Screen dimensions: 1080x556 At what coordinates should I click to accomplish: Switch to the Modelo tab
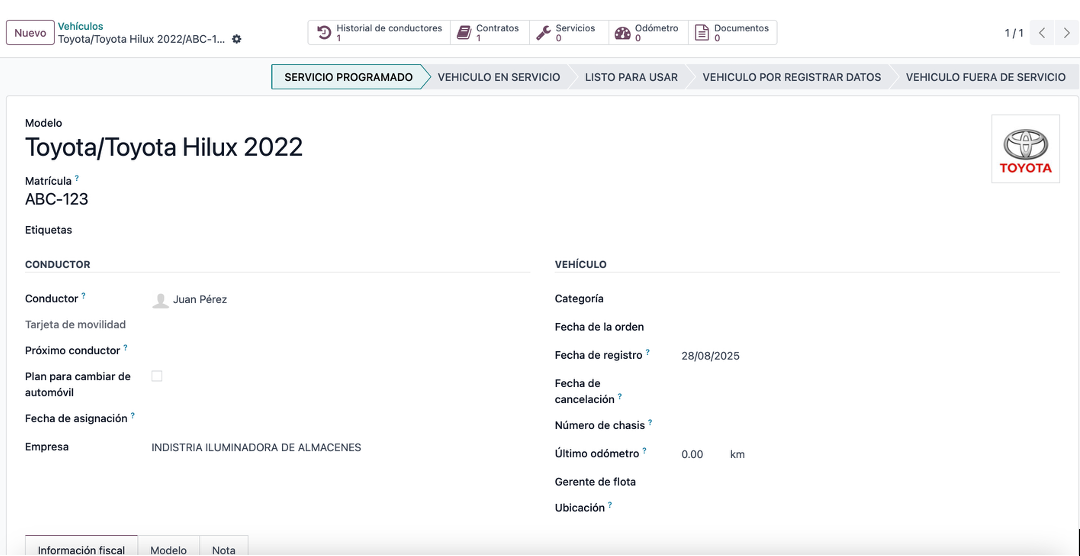(169, 546)
